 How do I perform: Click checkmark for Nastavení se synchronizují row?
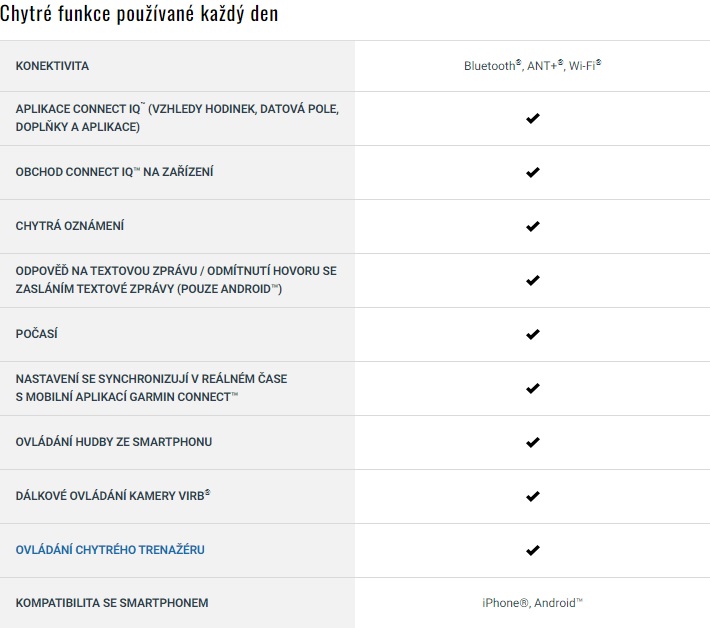[532, 388]
